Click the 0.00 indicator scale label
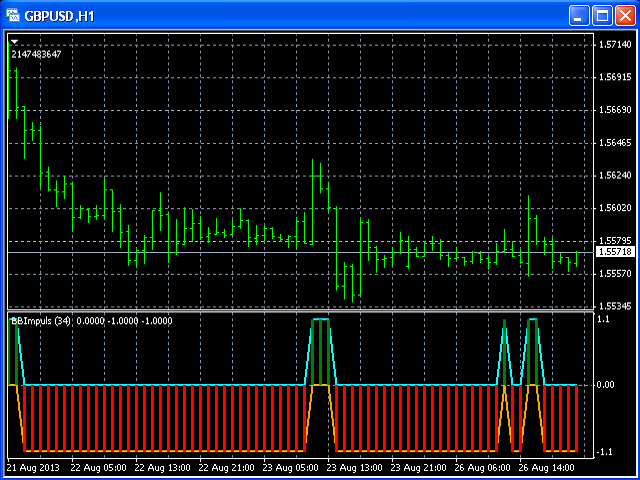The image size is (640, 480). tap(606, 385)
